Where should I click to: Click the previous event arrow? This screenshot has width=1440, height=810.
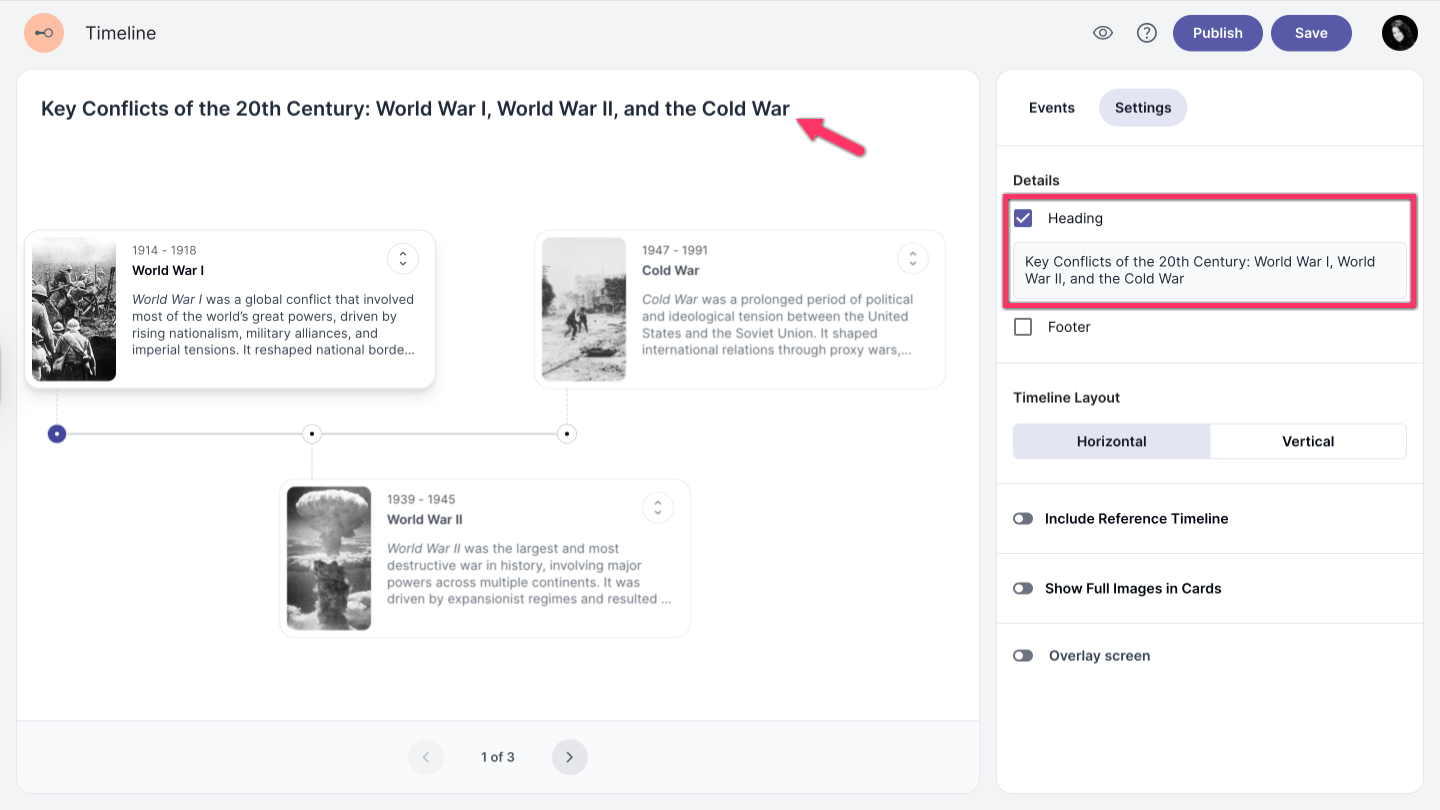point(426,757)
